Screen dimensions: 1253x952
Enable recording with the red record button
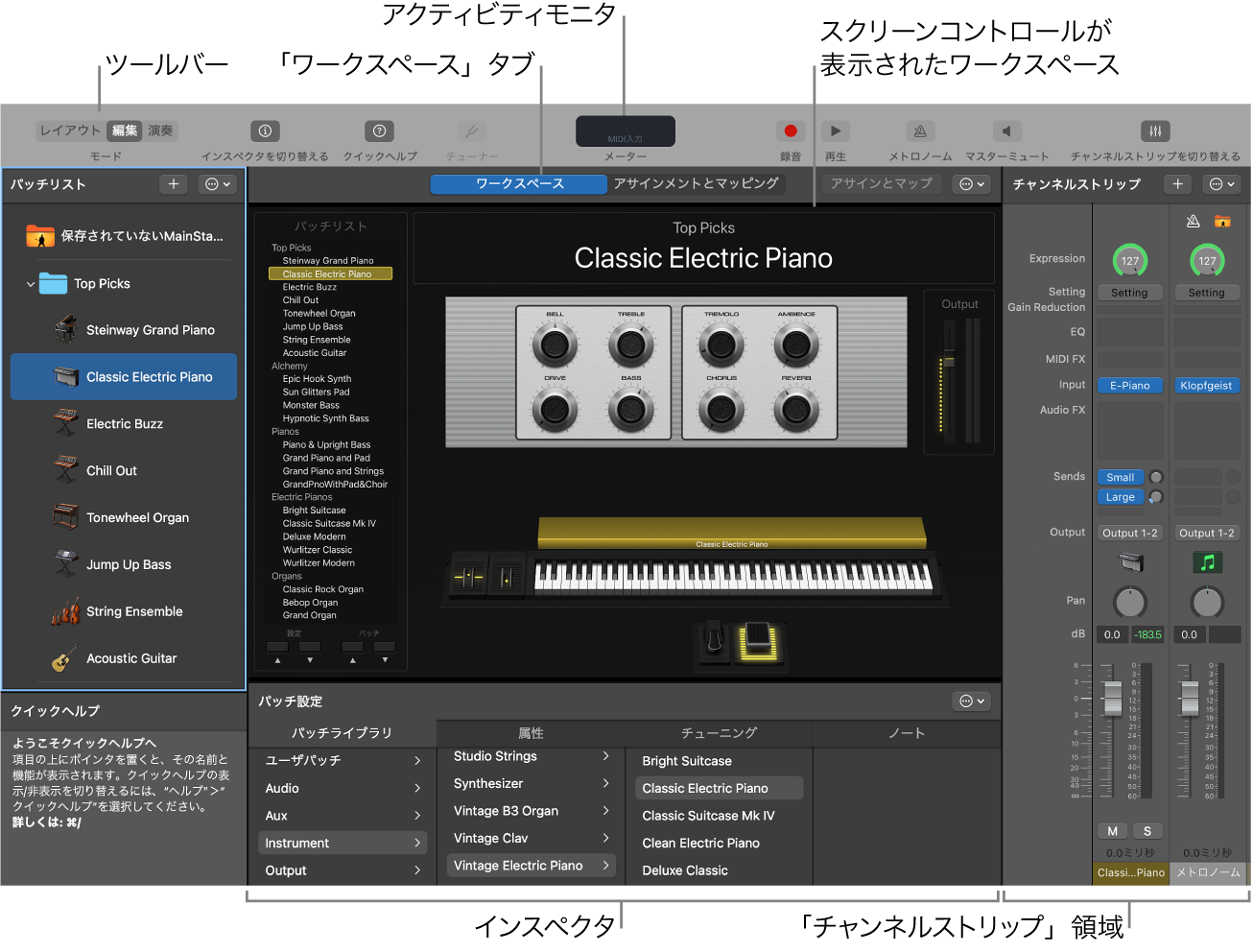coord(790,131)
